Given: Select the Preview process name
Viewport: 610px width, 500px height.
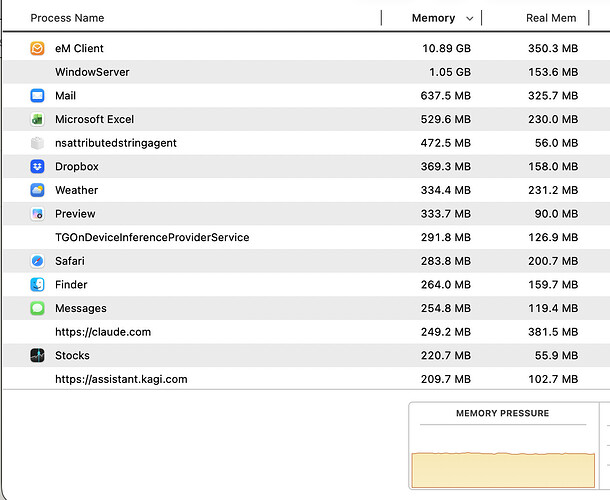Looking at the screenshot, I should tap(75, 214).
